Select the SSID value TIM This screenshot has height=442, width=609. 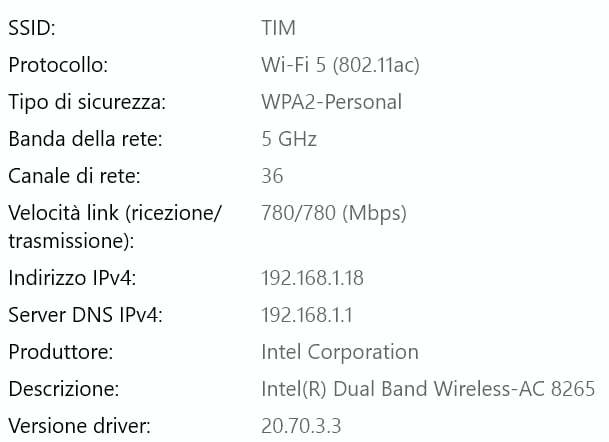click(x=278, y=29)
